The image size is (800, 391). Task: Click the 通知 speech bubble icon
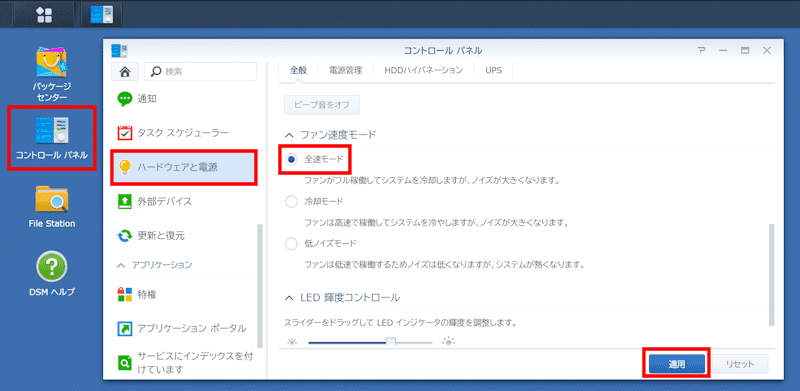pos(125,99)
